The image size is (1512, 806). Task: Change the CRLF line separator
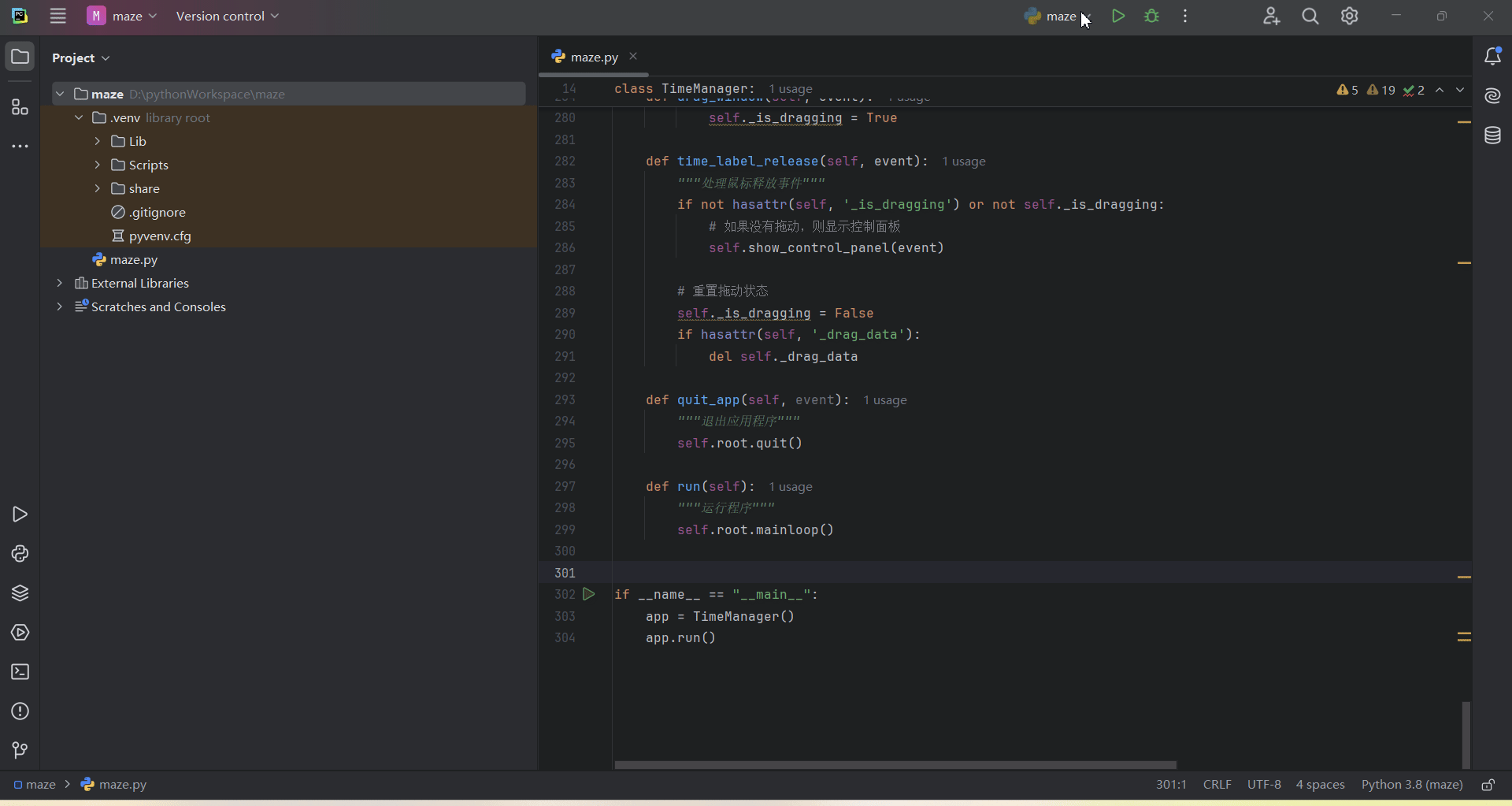click(1217, 784)
